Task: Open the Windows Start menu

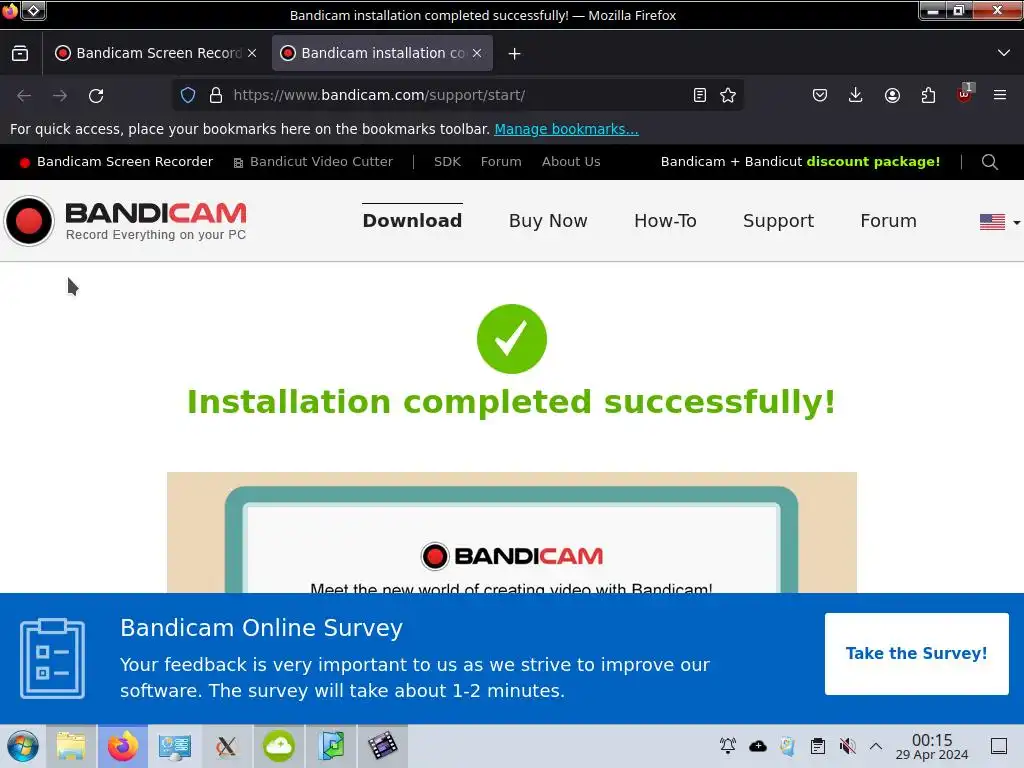Action: tap(23, 746)
